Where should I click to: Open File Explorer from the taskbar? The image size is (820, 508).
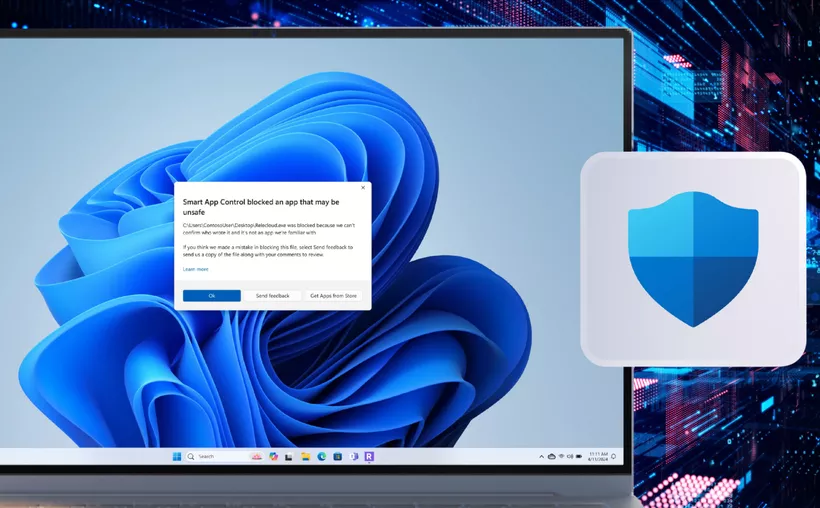305,456
